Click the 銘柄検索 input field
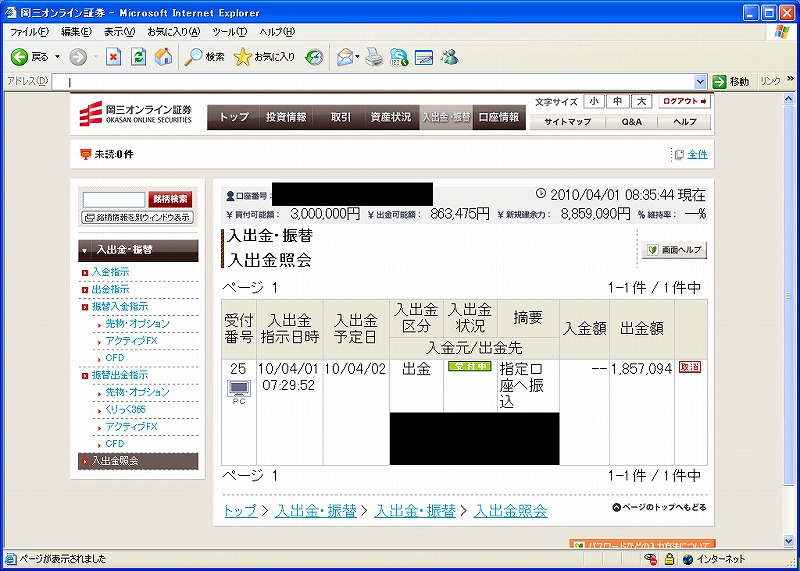This screenshot has width=800, height=571. [113, 199]
